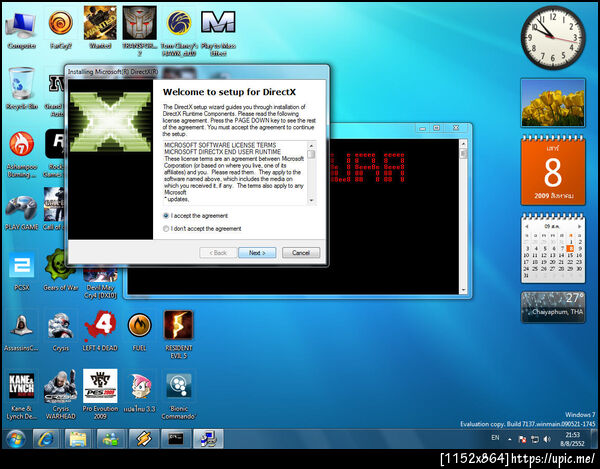Select the Wanted game desktop icon

pyautogui.click(x=100, y=29)
